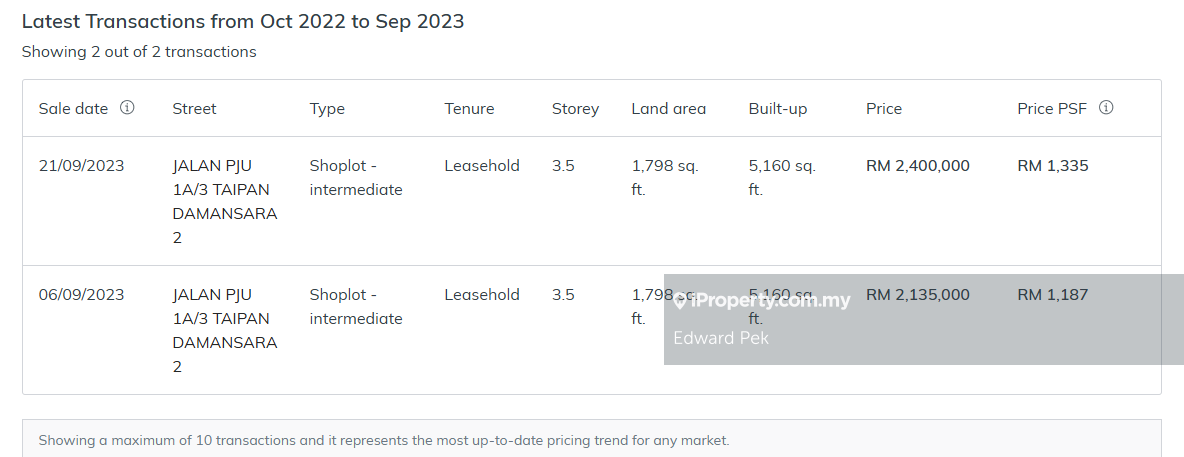1184x457 pixels.
Task: Click the Latest Transactions heading
Action: [243, 21]
